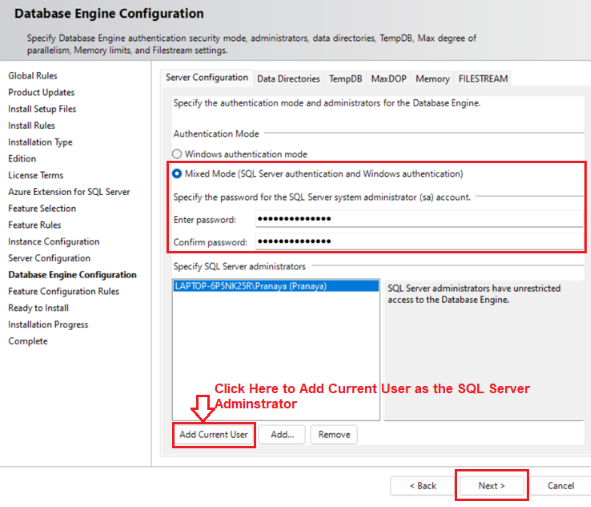Switch to the Data Directories tab
Viewport: 591px width, 507px height.
point(288,79)
